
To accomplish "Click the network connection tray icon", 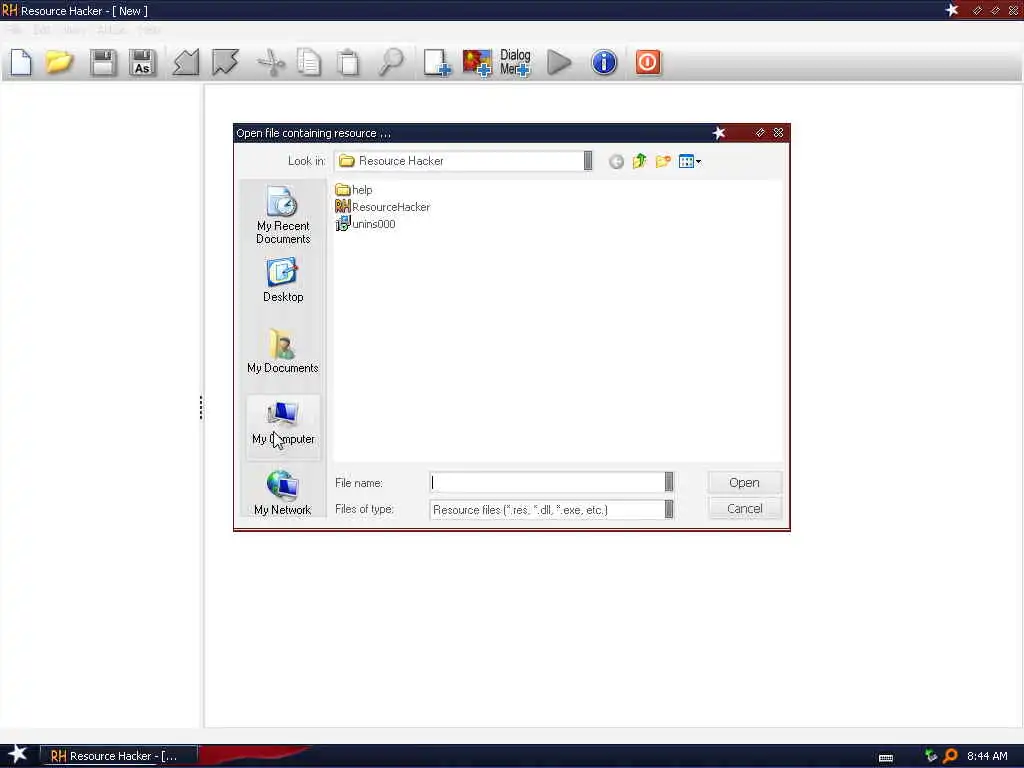I will [x=931, y=756].
